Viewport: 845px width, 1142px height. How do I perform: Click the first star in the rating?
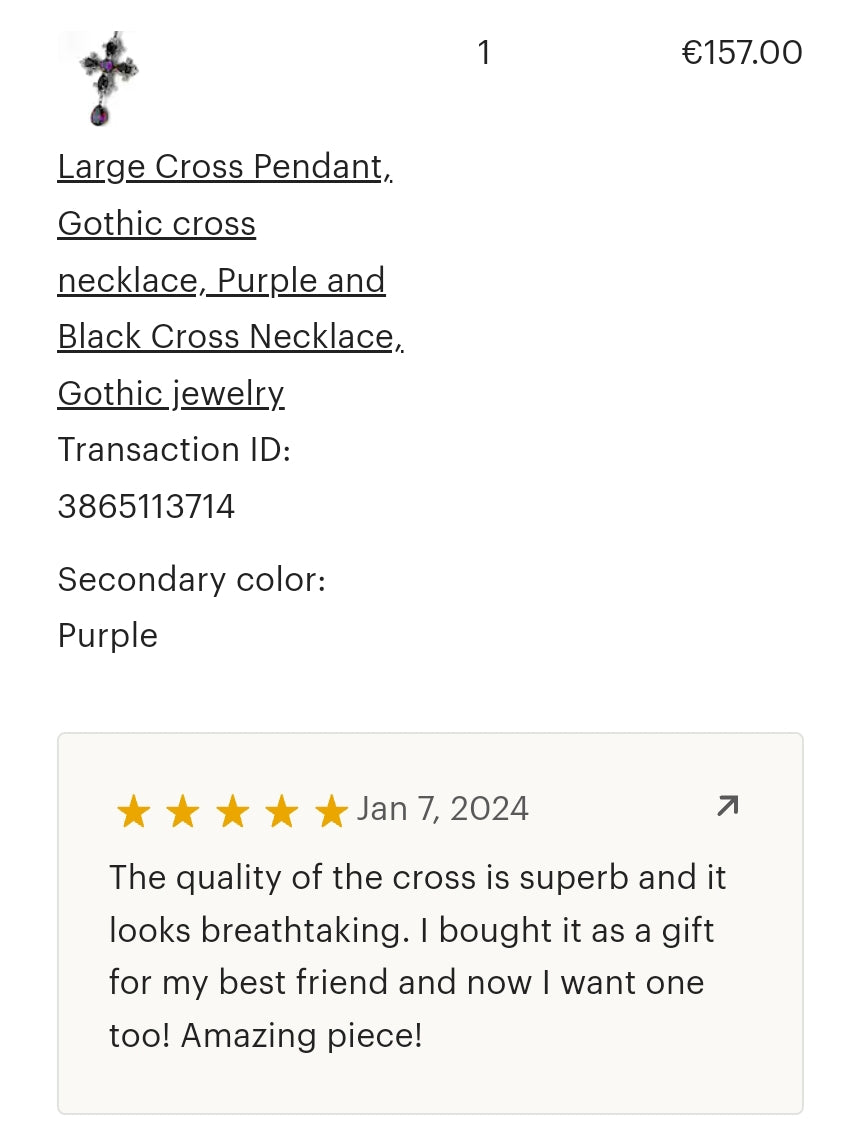tap(133, 811)
